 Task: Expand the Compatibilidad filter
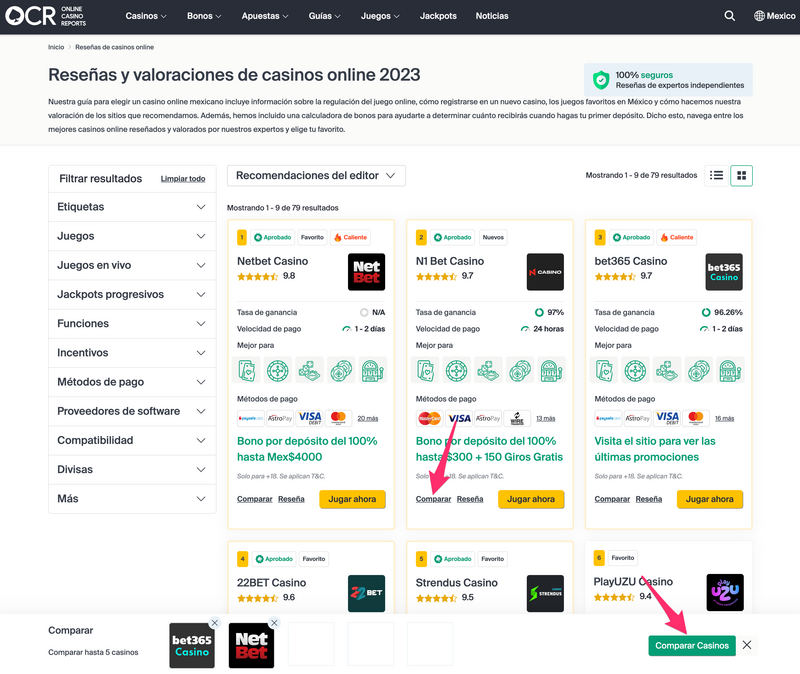coord(132,440)
